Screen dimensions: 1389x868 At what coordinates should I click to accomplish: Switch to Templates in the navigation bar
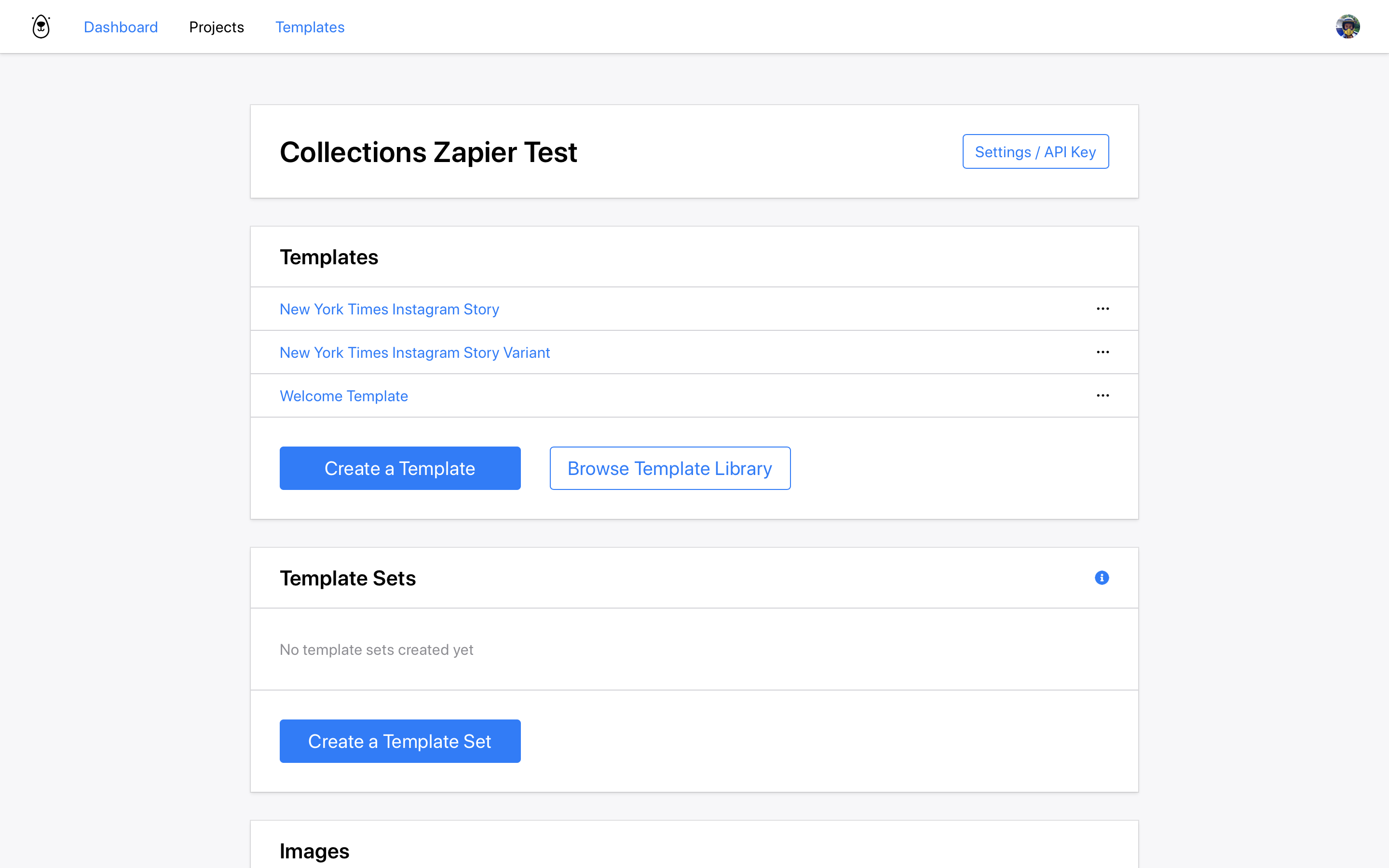point(310,27)
